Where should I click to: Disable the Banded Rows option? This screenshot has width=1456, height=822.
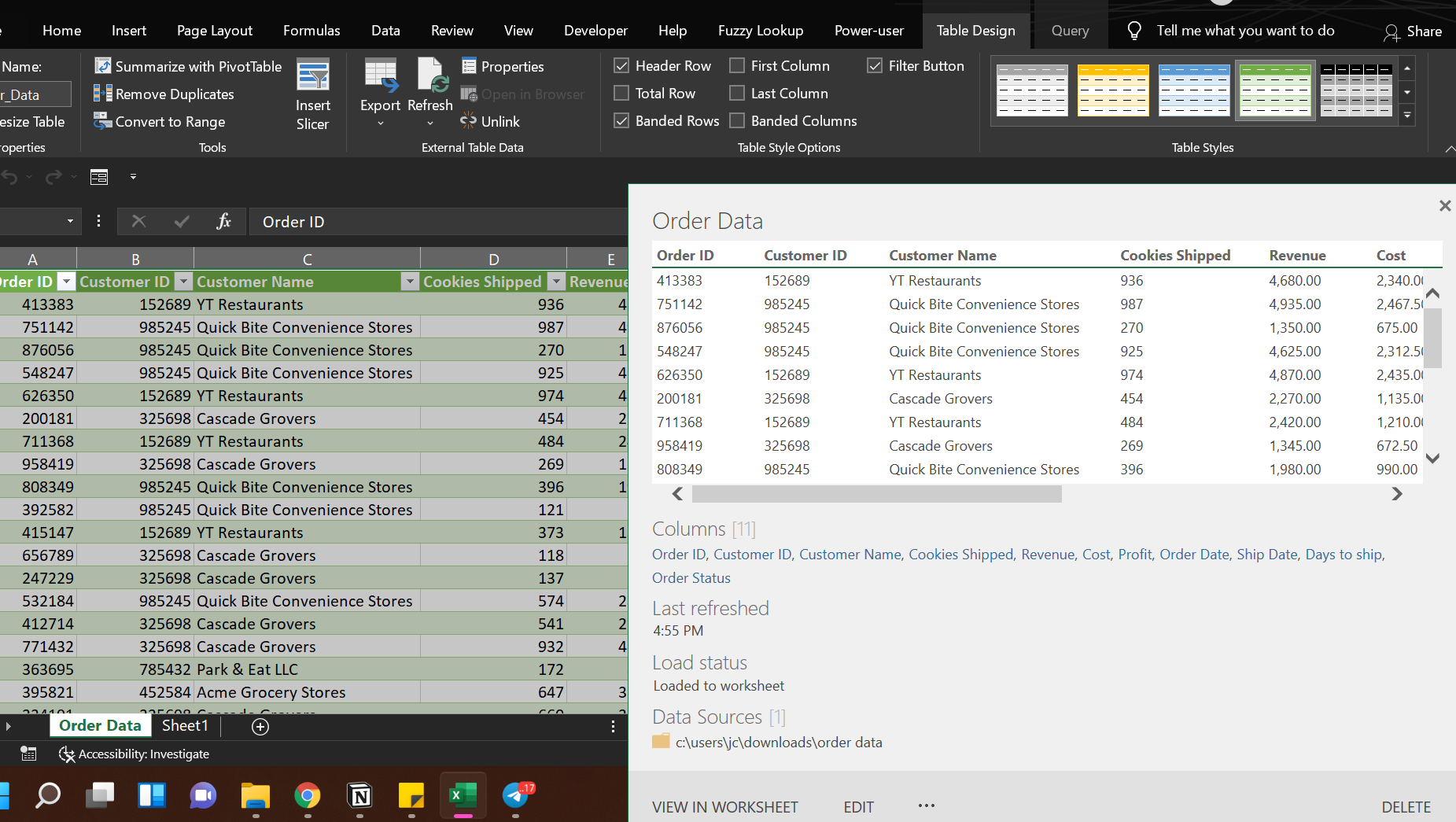pos(621,120)
